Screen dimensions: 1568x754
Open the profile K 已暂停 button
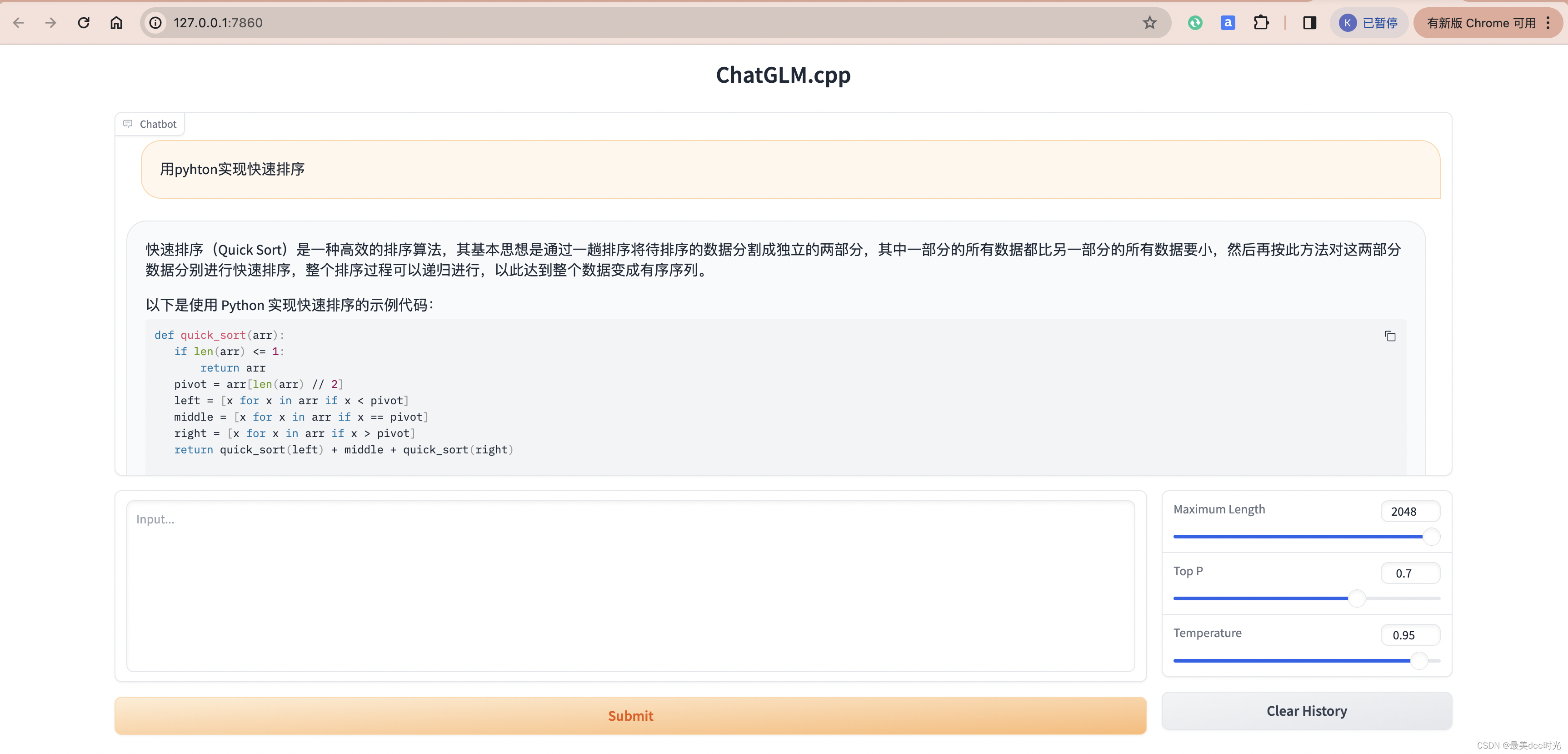1368,23
